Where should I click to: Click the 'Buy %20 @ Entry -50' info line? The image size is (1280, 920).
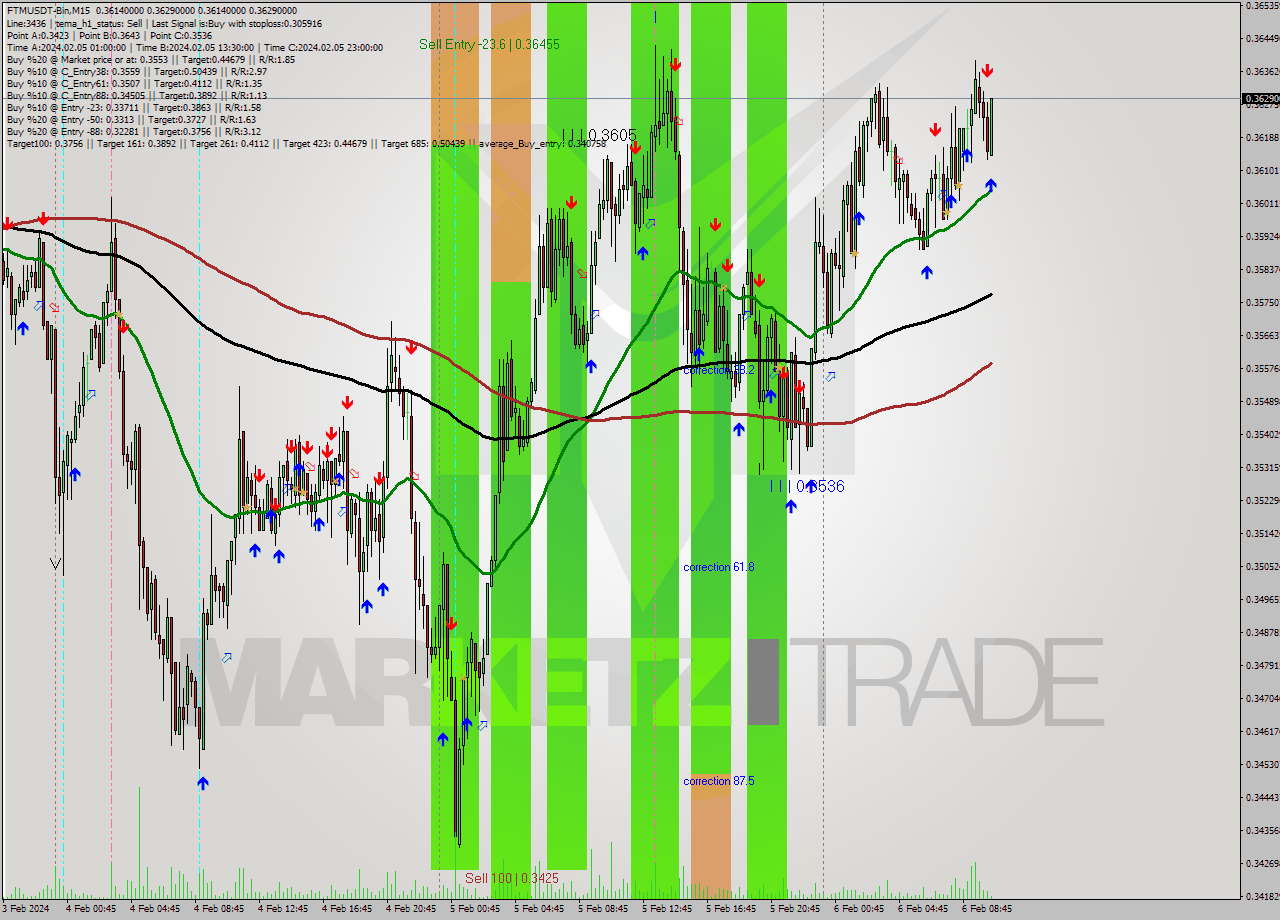coord(130,119)
